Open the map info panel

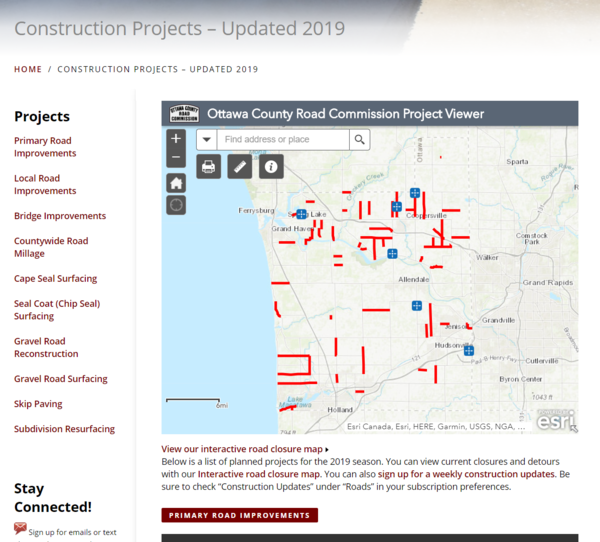(x=271, y=167)
